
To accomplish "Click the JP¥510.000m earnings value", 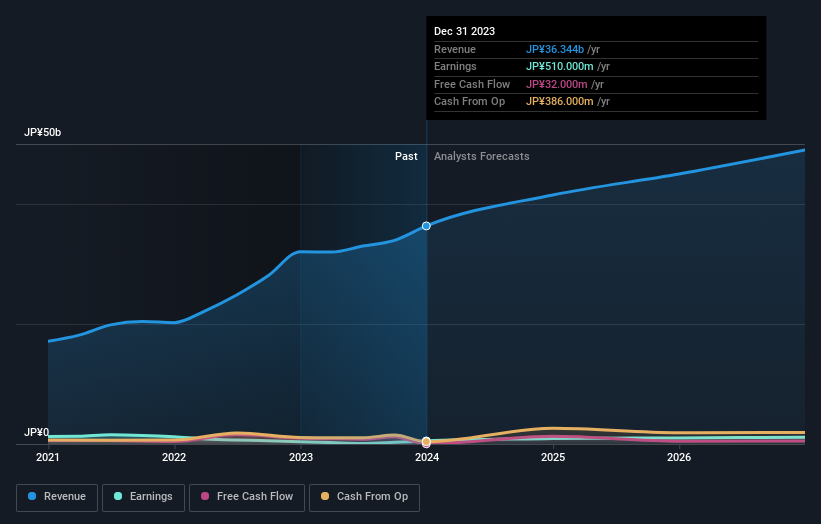I will click(x=559, y=66).
